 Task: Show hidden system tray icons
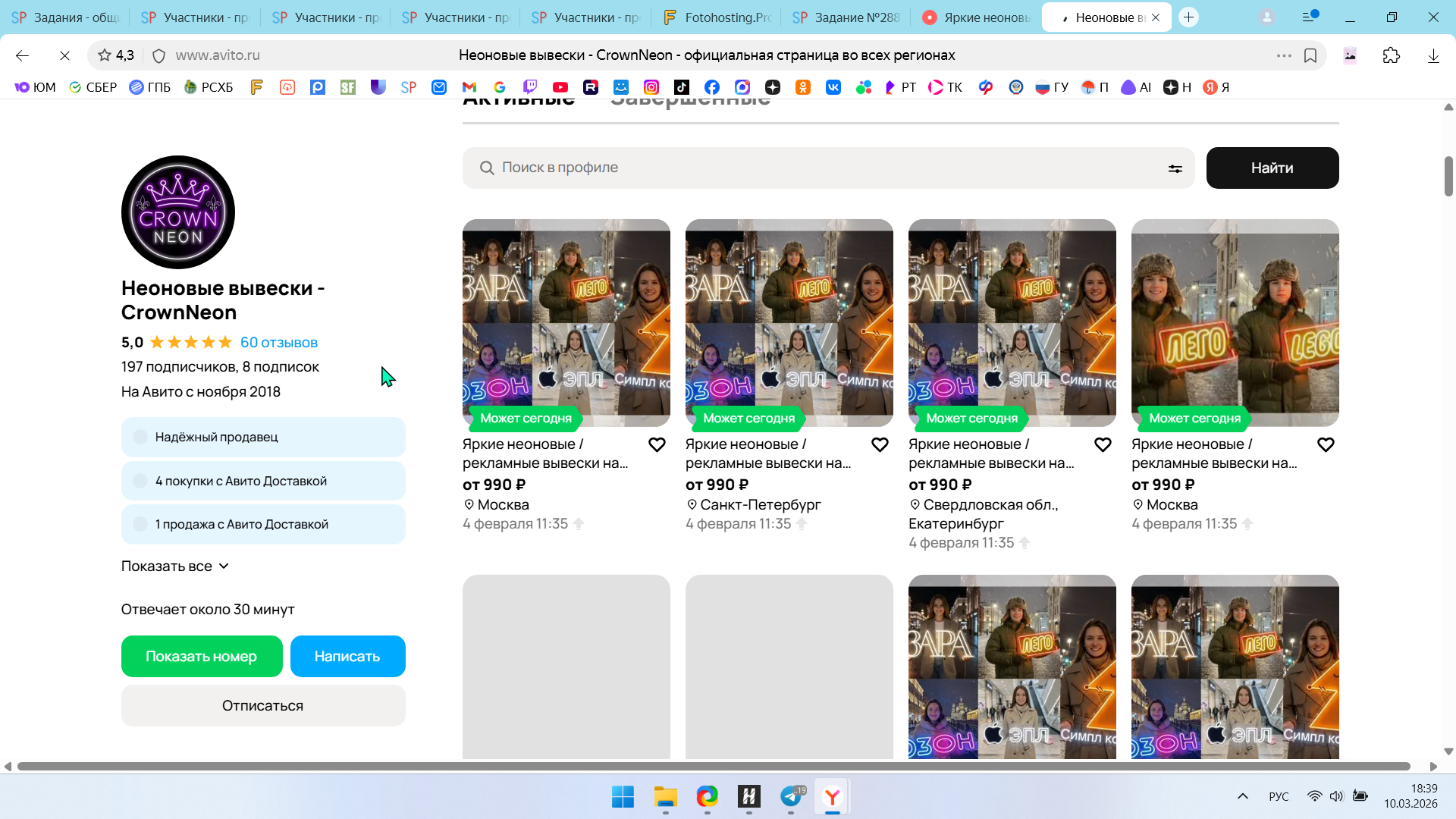tap(1242, 796)
